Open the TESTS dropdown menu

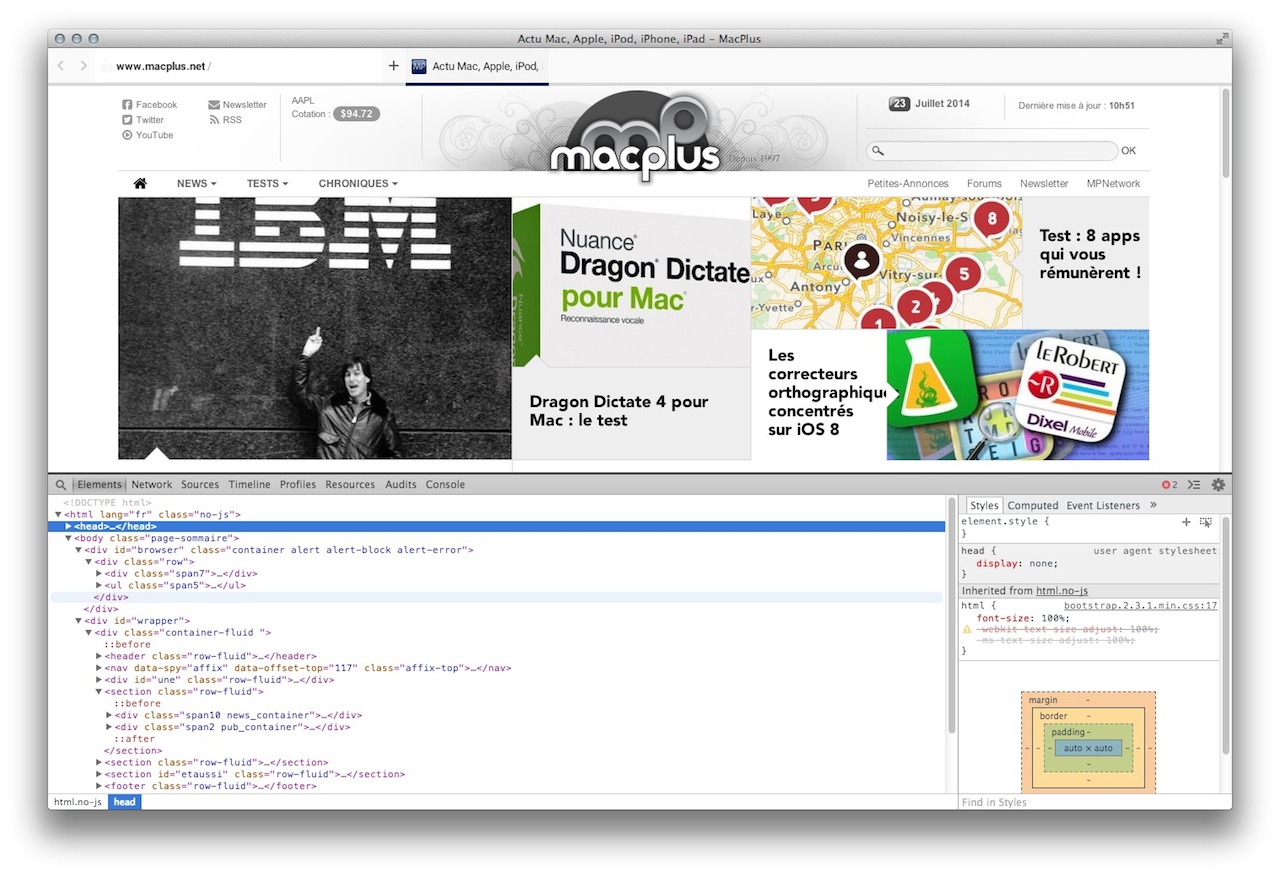pyautogui.click(x=267, y=184)
